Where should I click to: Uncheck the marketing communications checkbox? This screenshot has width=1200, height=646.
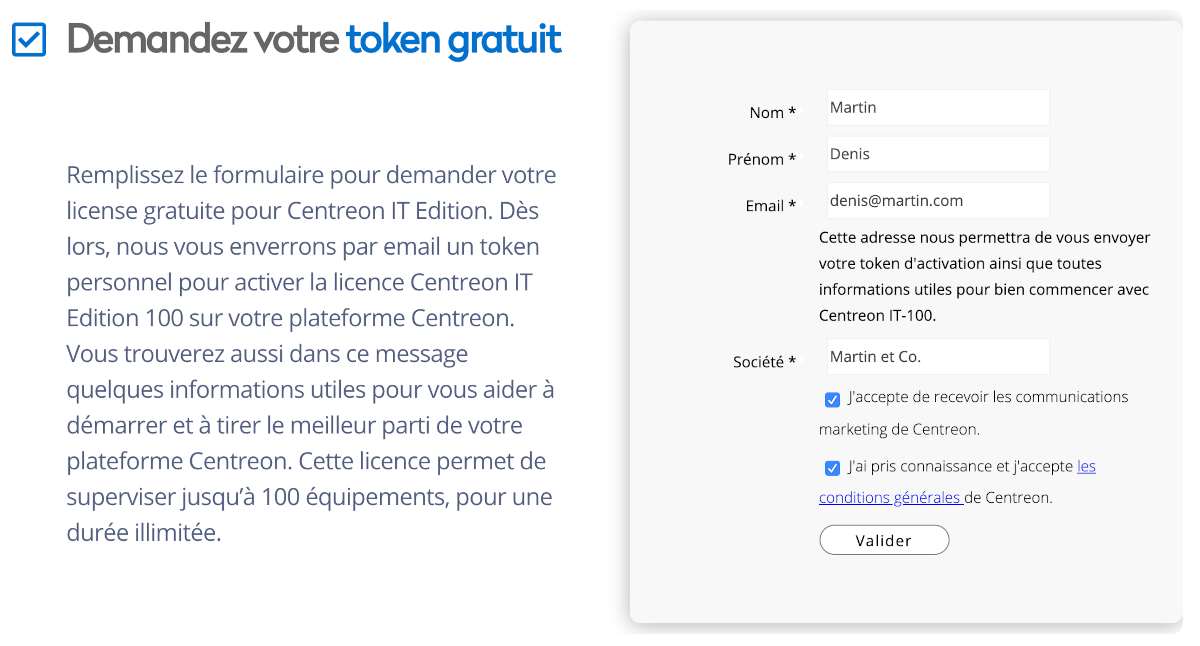click(x=832, y=399)
